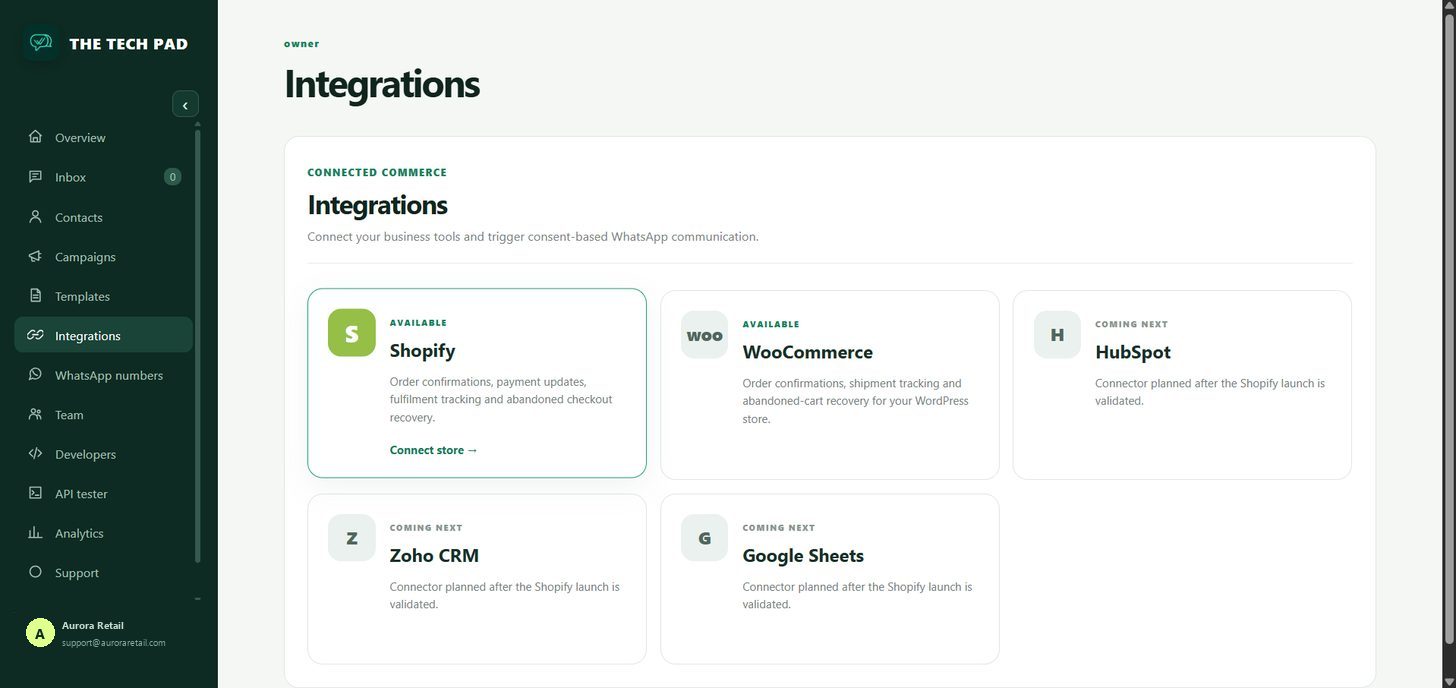This screenshot has height=688, width=1456.
Task: Click the AVAILABLE label on WooCommerce card
Action: (771, 324)
